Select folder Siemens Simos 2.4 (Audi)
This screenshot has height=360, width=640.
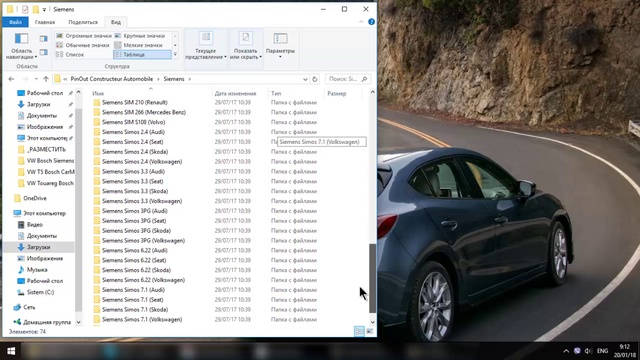(133, 132)
